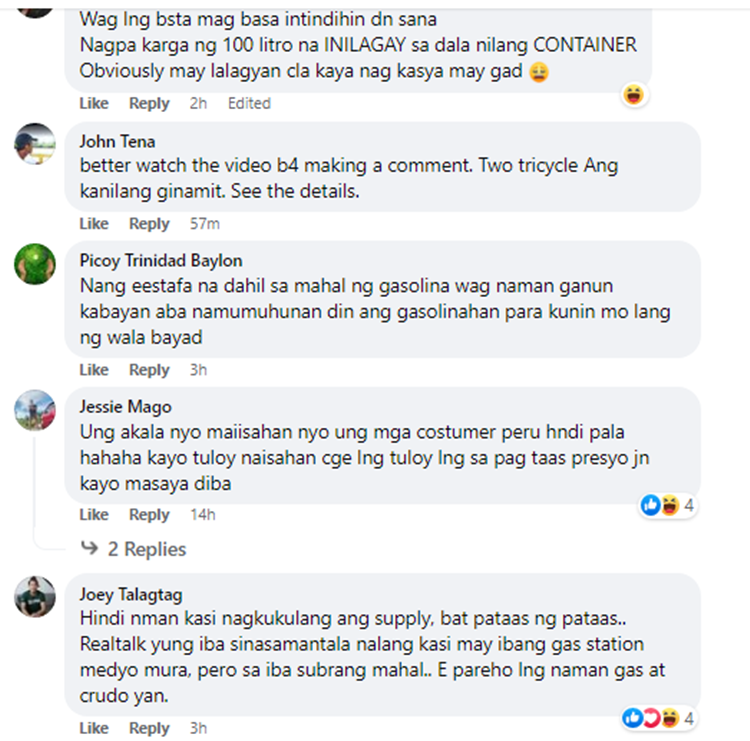The image size is (750, 741).
Task: Click Jessie Mago's profile avatar
Action: [x=35, y=410]
